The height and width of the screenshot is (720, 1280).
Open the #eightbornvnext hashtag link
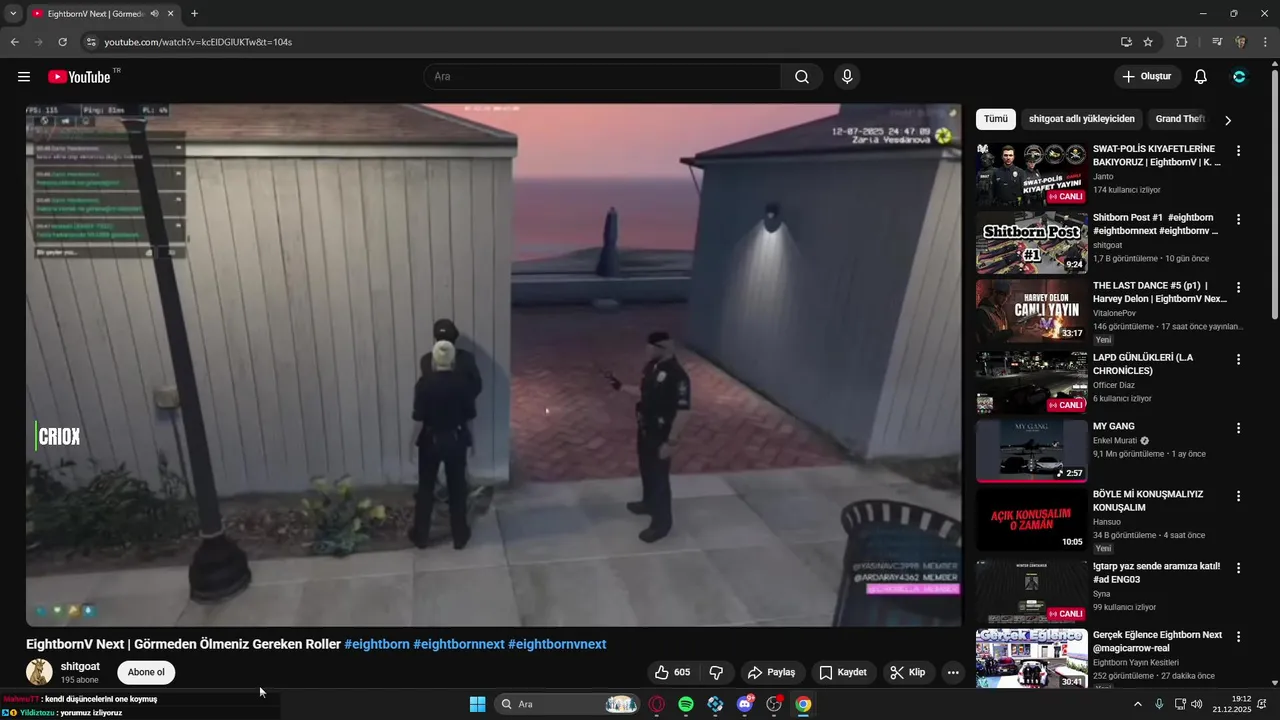(557, 645)
